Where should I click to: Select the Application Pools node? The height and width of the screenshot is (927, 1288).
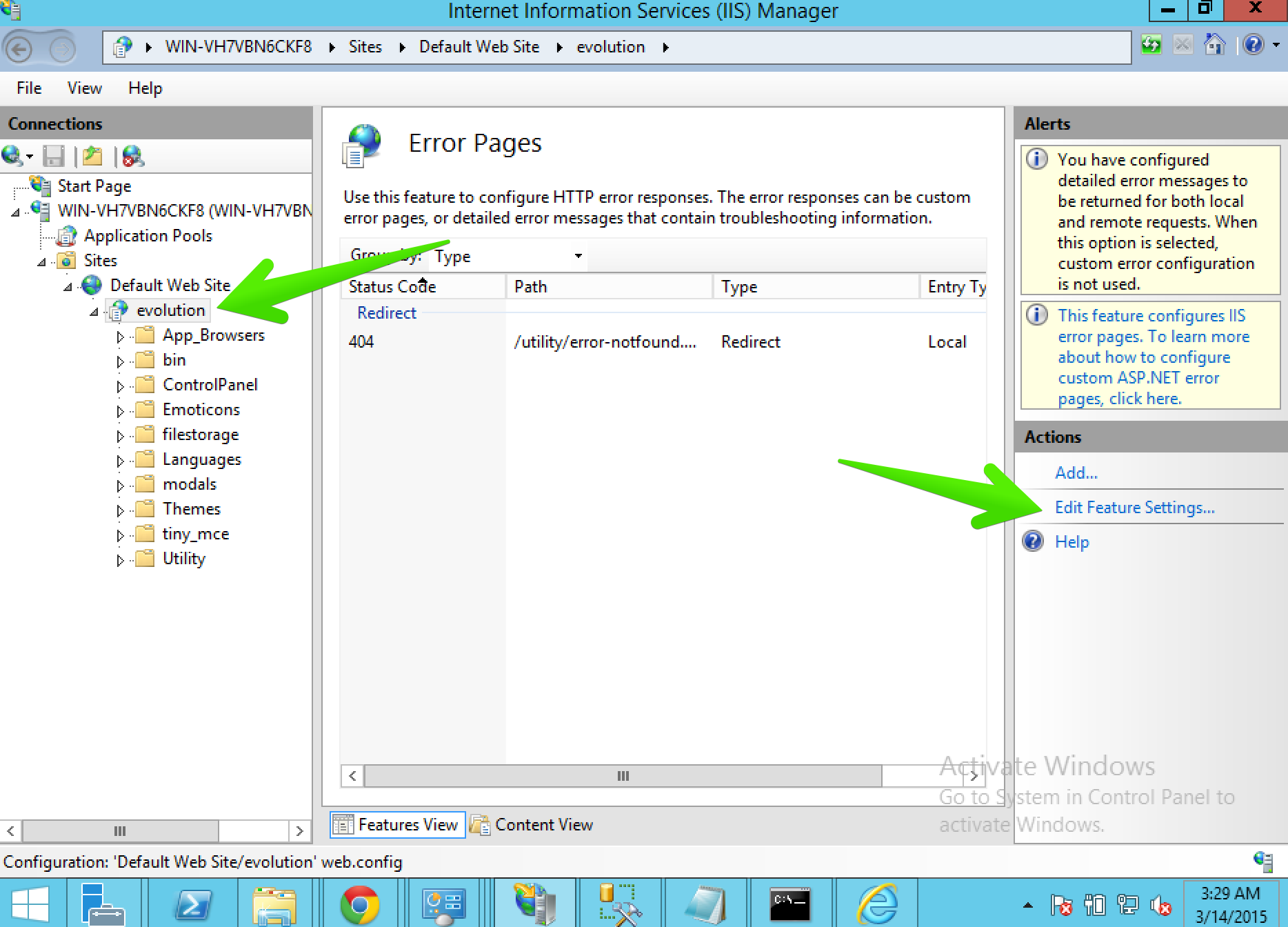[148, 236]
